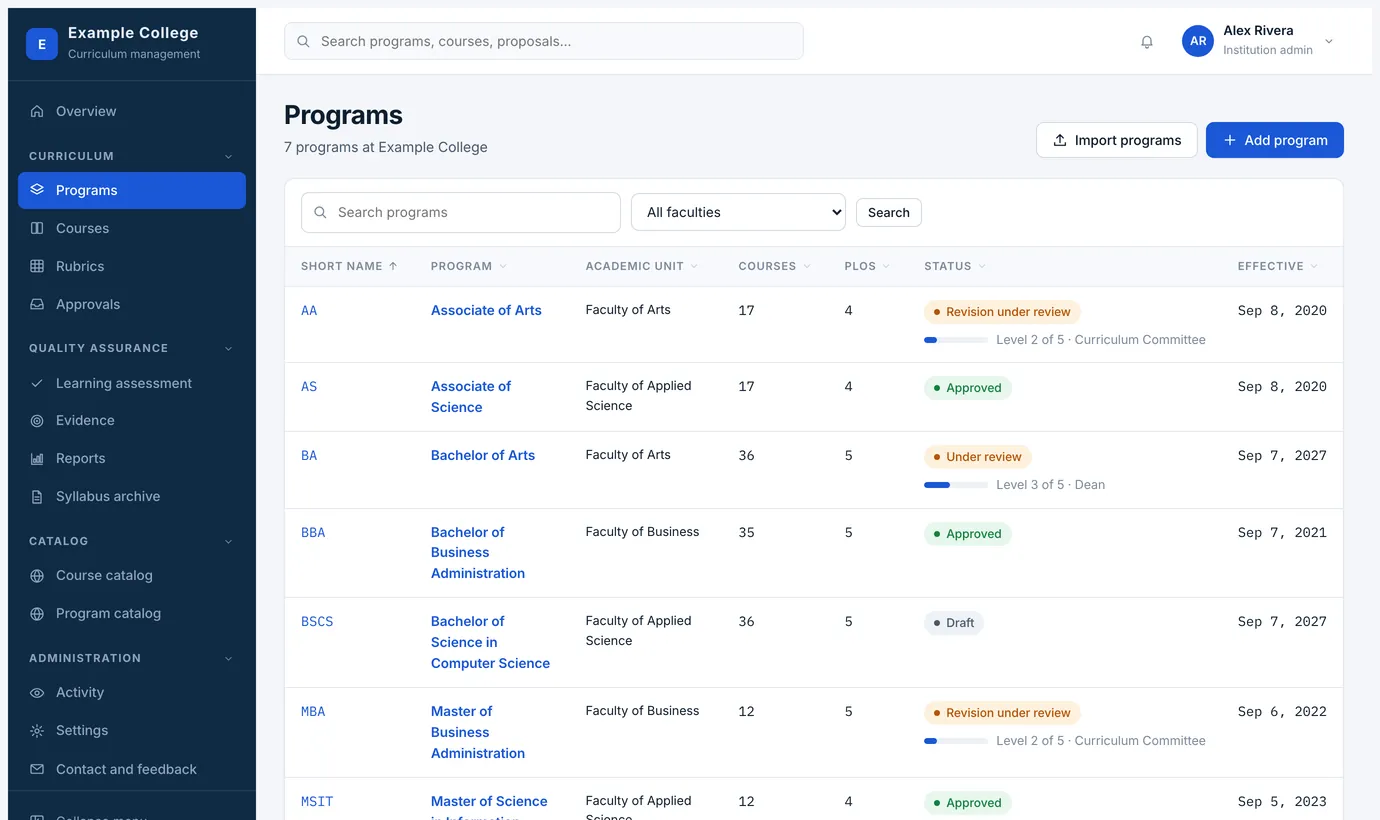
Task: Click the Course catalog globe icon
Action: 37,576
